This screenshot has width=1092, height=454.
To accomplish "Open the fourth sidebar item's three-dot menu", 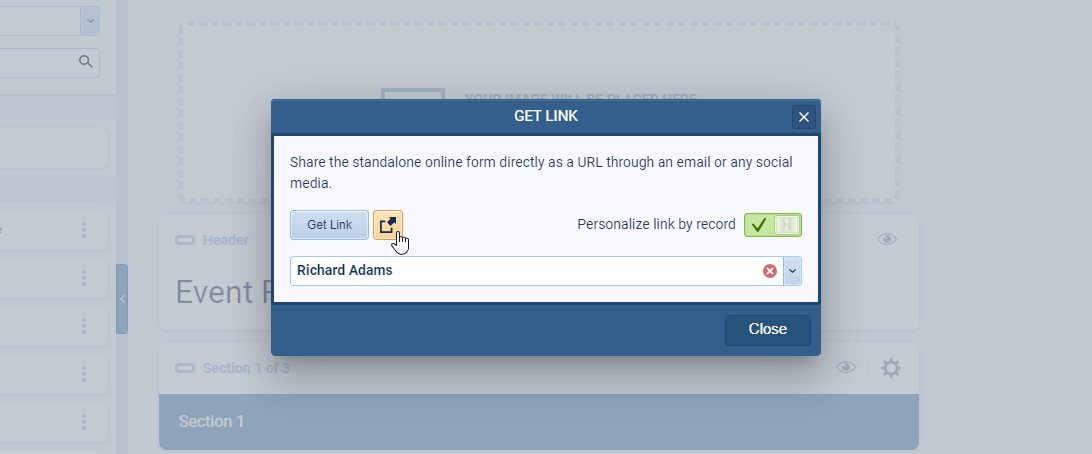I will click(84, 374).
